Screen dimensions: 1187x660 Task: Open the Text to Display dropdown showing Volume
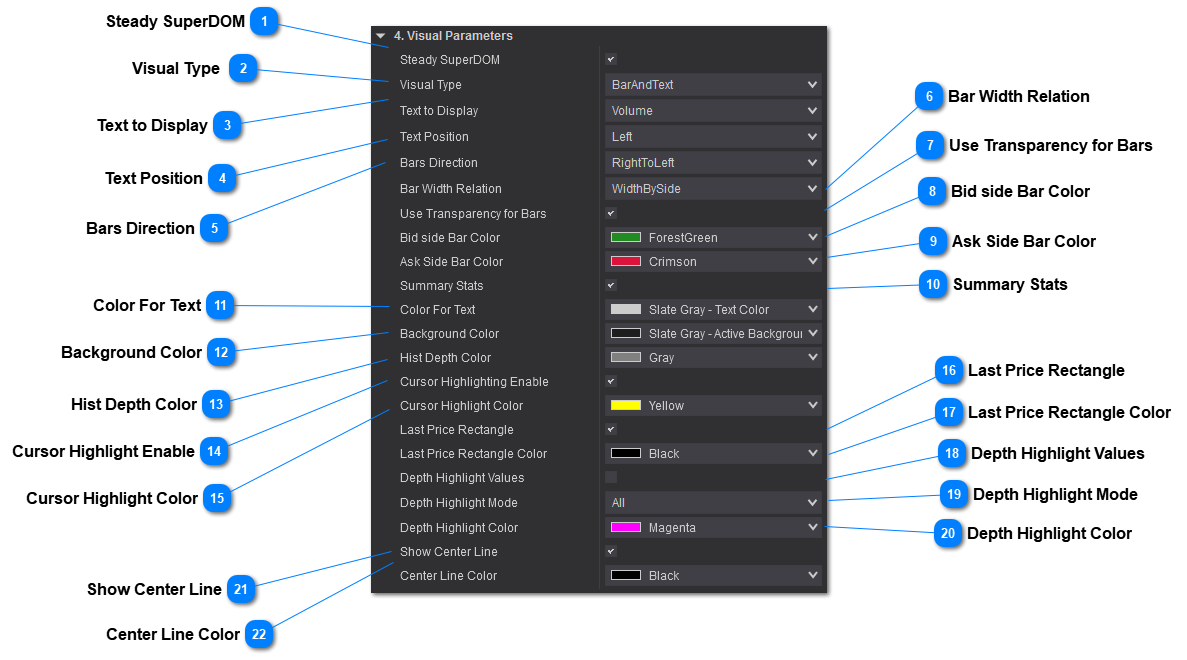coord(713,111)
